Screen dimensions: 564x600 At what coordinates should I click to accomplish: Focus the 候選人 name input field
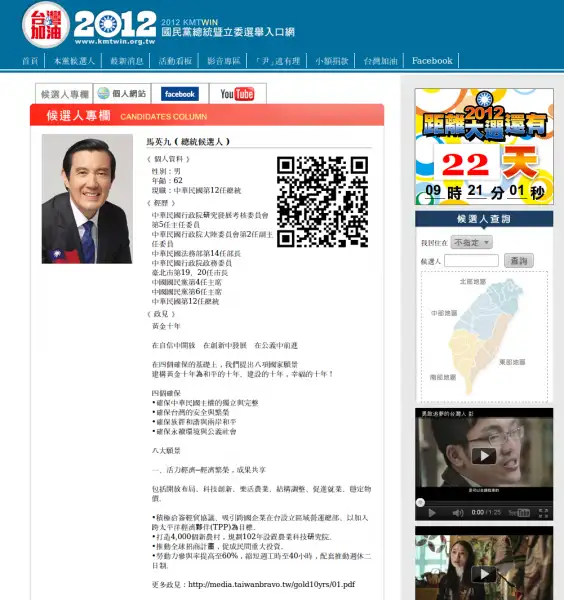coord(471,261)
